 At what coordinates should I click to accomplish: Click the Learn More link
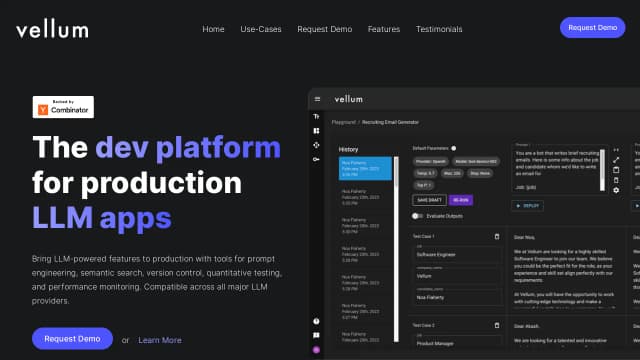[160, 340]
